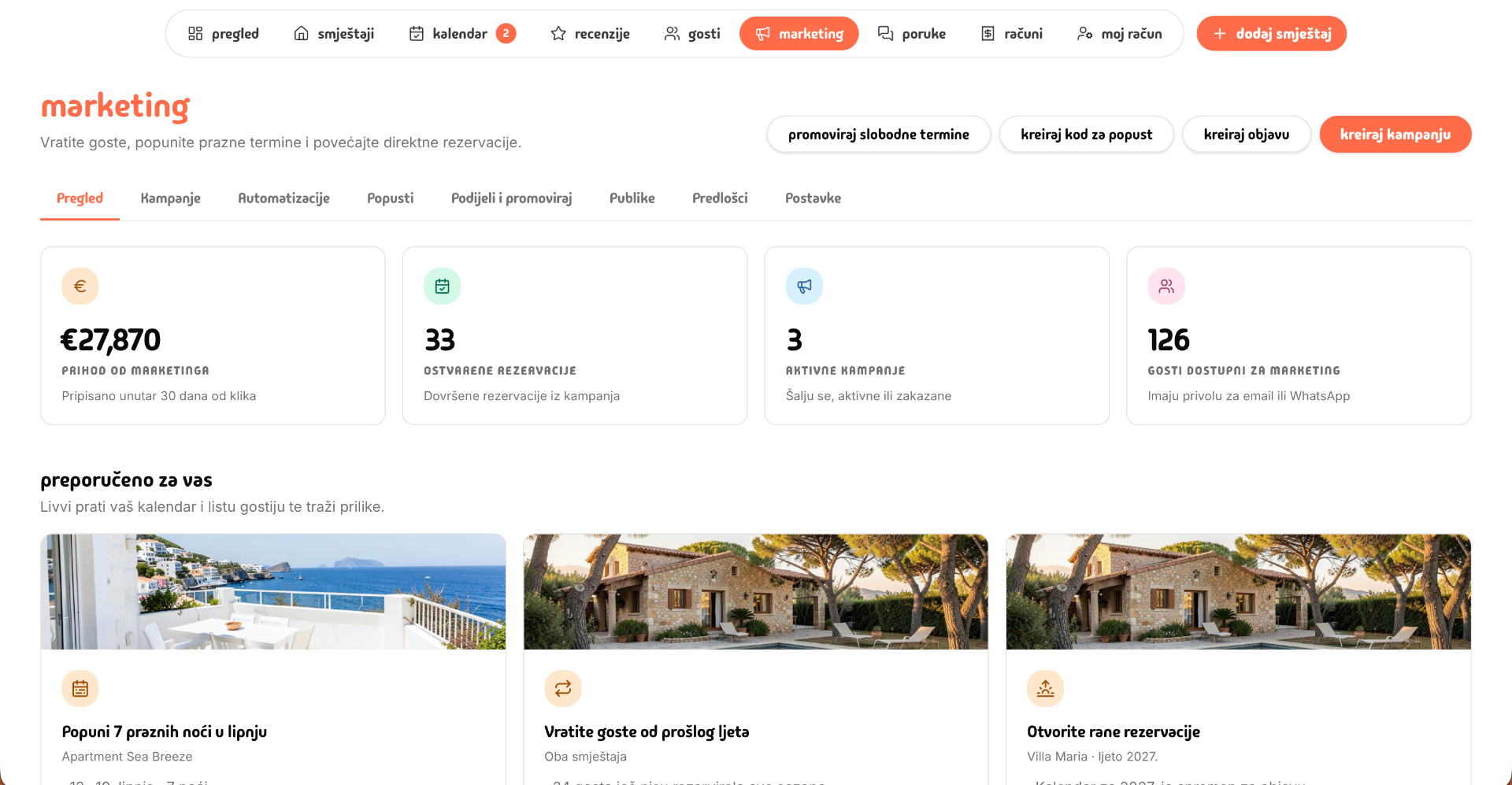Open recenzije from the top nav

click(x=591, y=34)
